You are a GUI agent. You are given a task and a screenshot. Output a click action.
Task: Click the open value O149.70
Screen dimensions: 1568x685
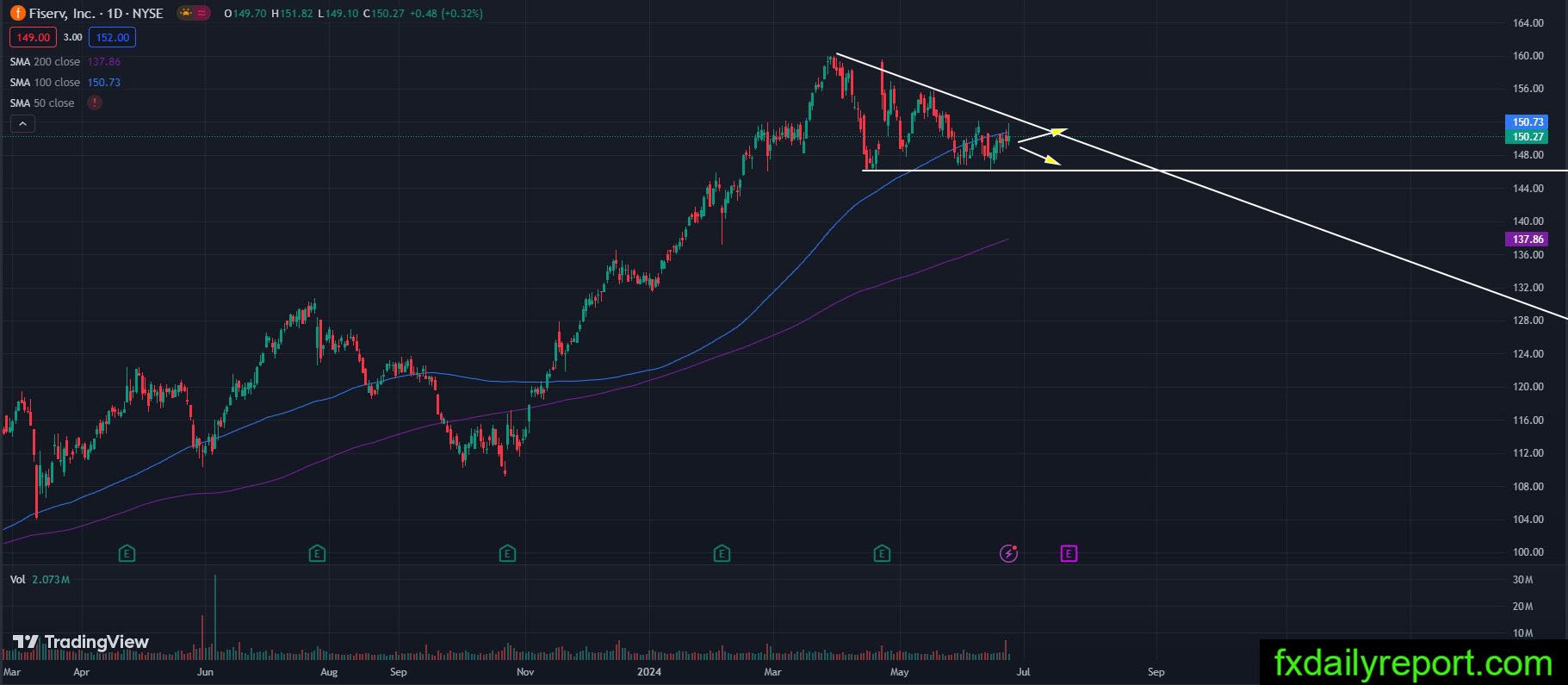tap(245, 14)
